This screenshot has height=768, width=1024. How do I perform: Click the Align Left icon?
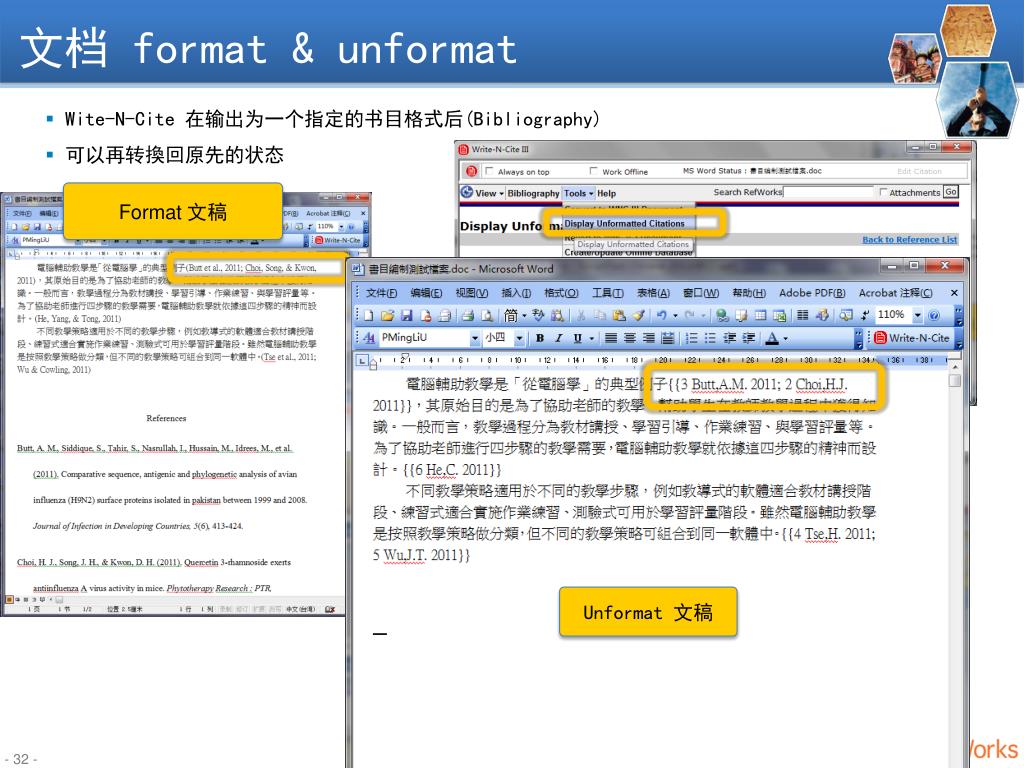coord(611,338)
